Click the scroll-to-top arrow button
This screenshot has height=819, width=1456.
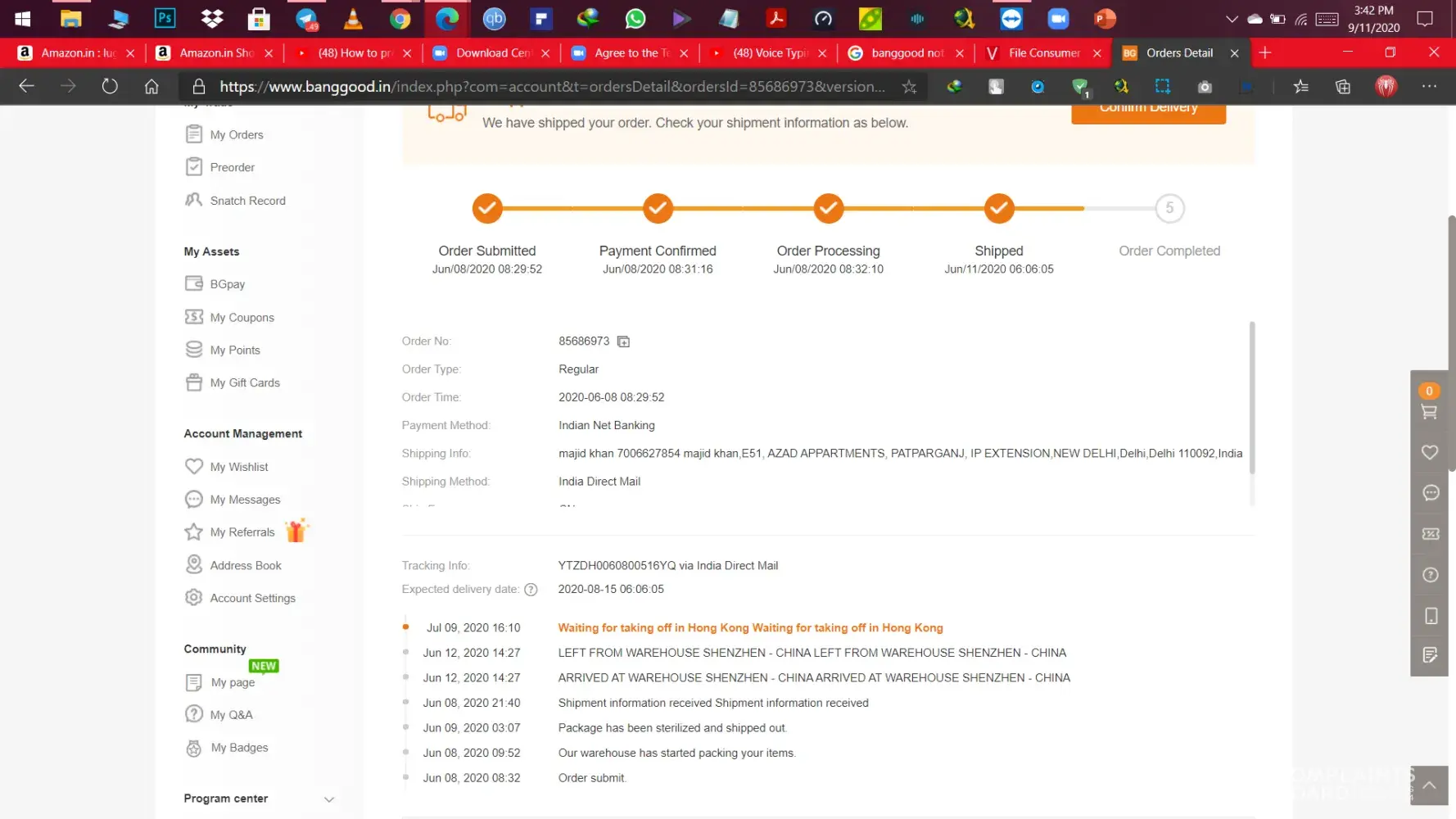[x=1429, y=786]
